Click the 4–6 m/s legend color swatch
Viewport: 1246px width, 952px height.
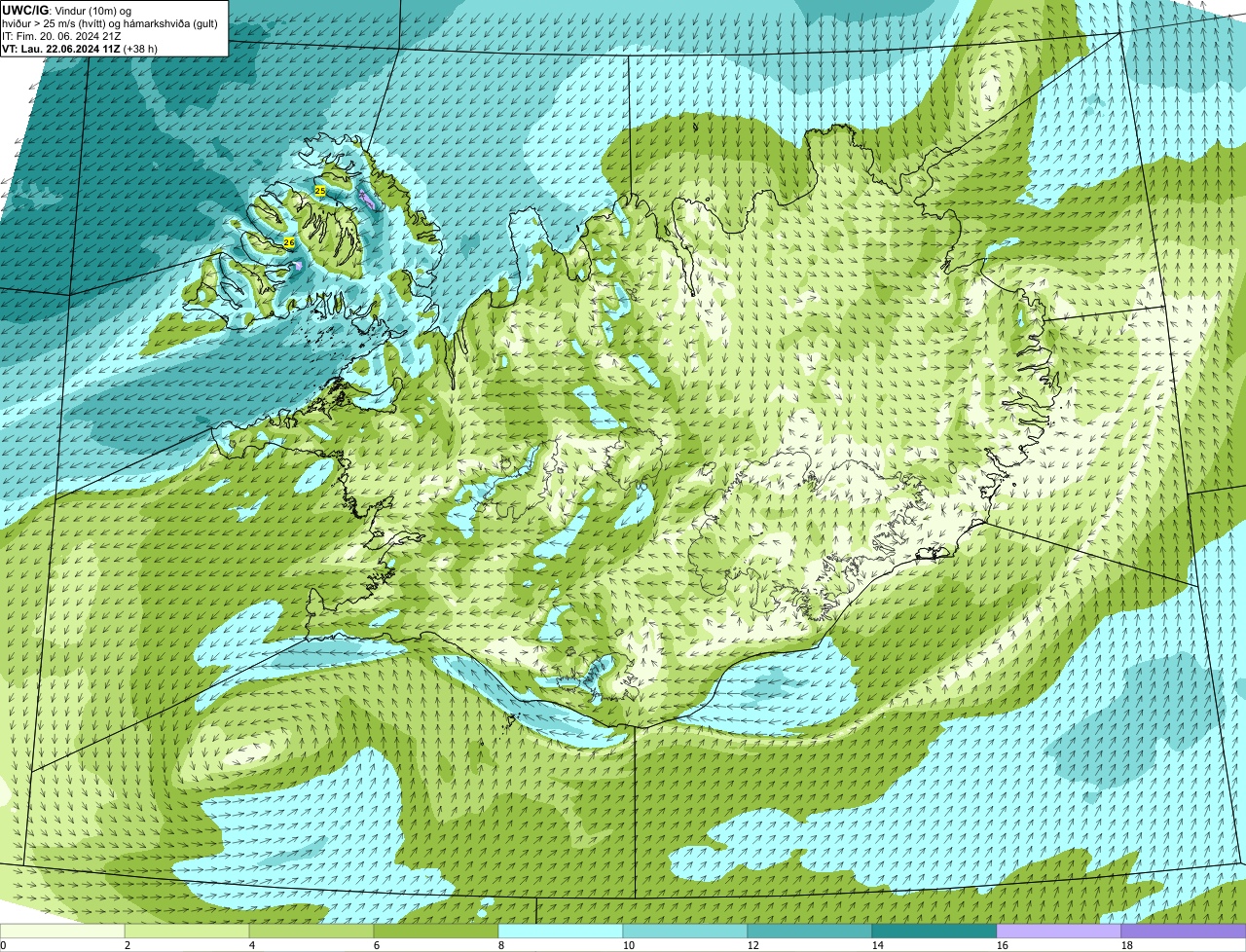pos(311,931)
